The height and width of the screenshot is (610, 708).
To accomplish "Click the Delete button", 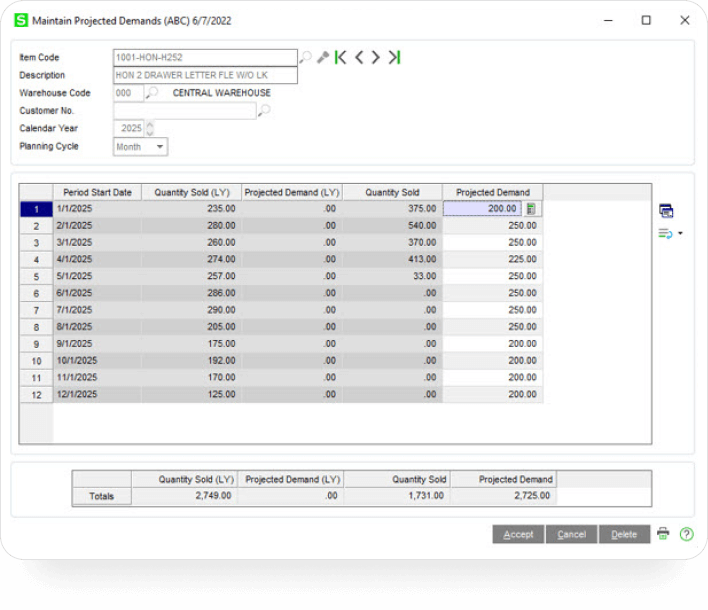I will coord(624,534).
